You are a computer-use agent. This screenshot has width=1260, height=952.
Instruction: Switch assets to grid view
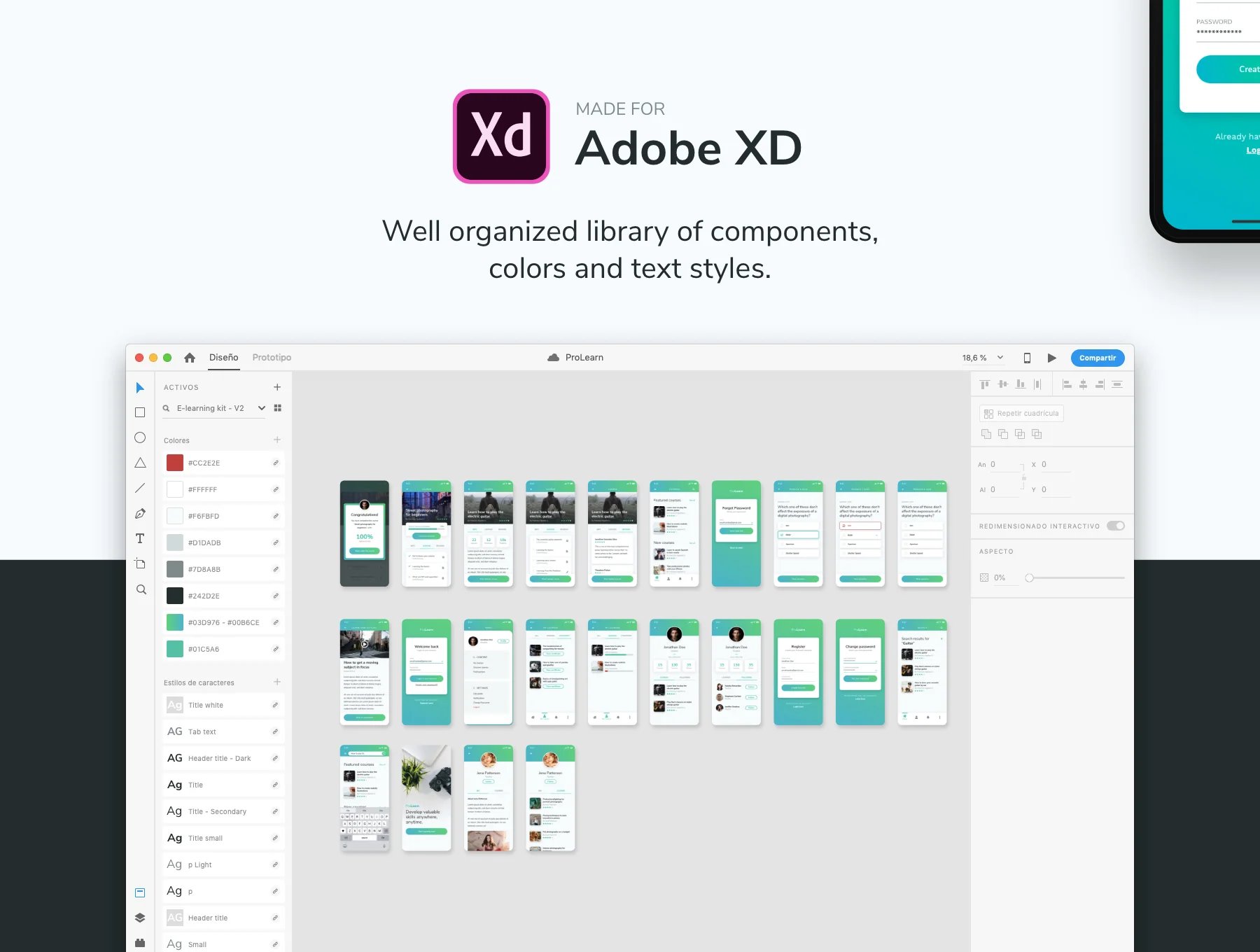point(278,408)
